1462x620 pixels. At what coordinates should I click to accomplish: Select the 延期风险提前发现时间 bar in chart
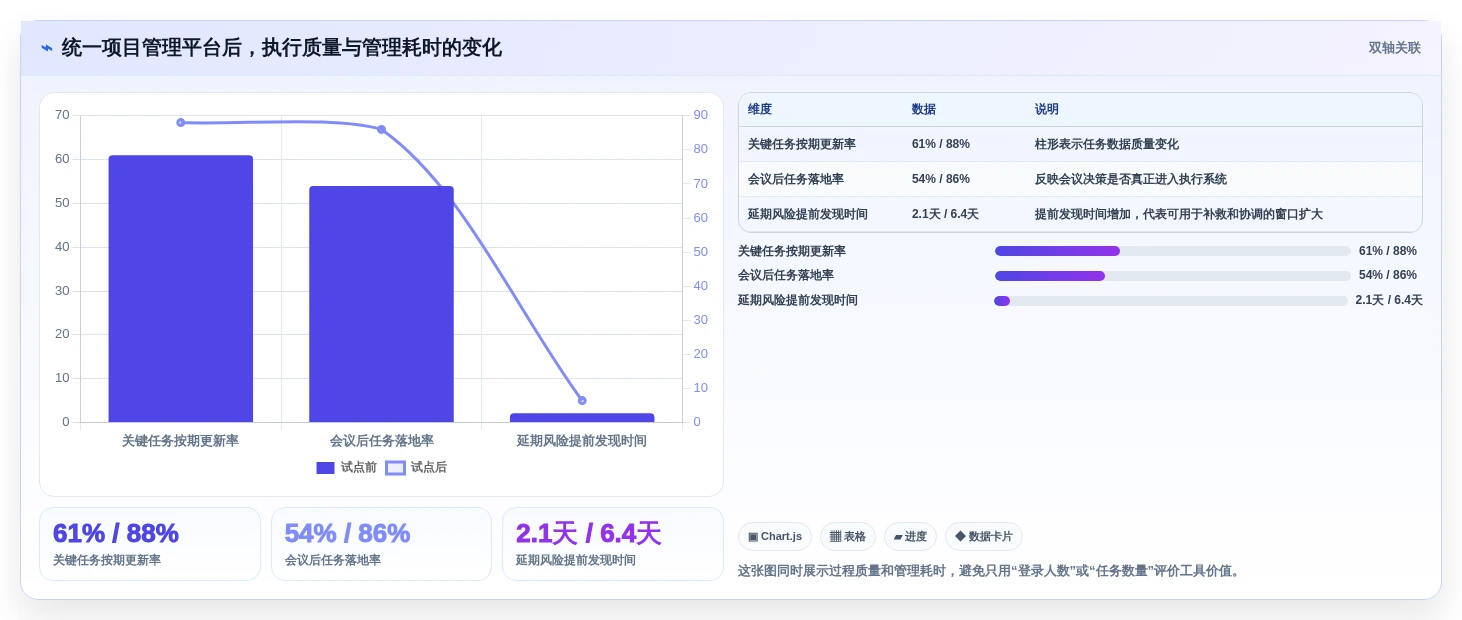point(582,418)
